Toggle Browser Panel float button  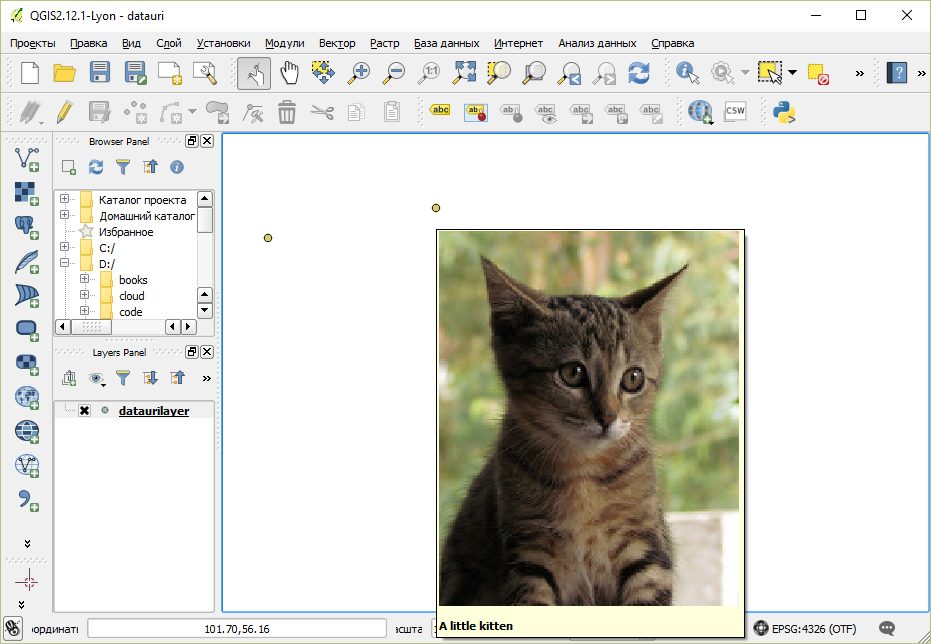(192, 142)
